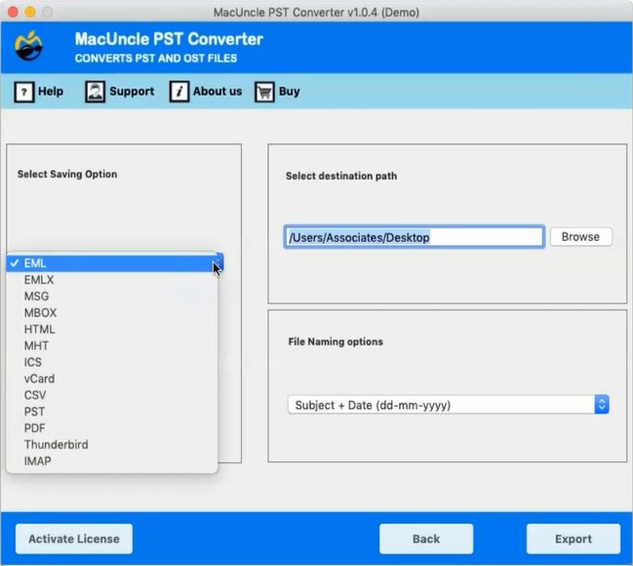The height and width of the screenshot is (566, 633).
Task: Click the Help question mark icon
Action: [24, 92]
